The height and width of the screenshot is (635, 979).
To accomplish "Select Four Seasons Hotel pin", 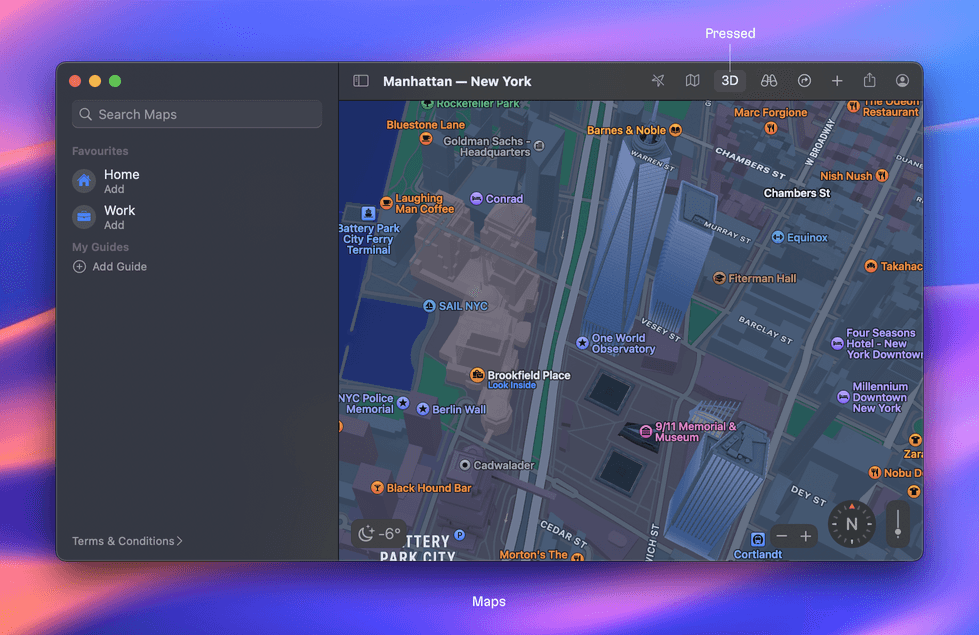I will pyautogui.click(x=837, y=344).
